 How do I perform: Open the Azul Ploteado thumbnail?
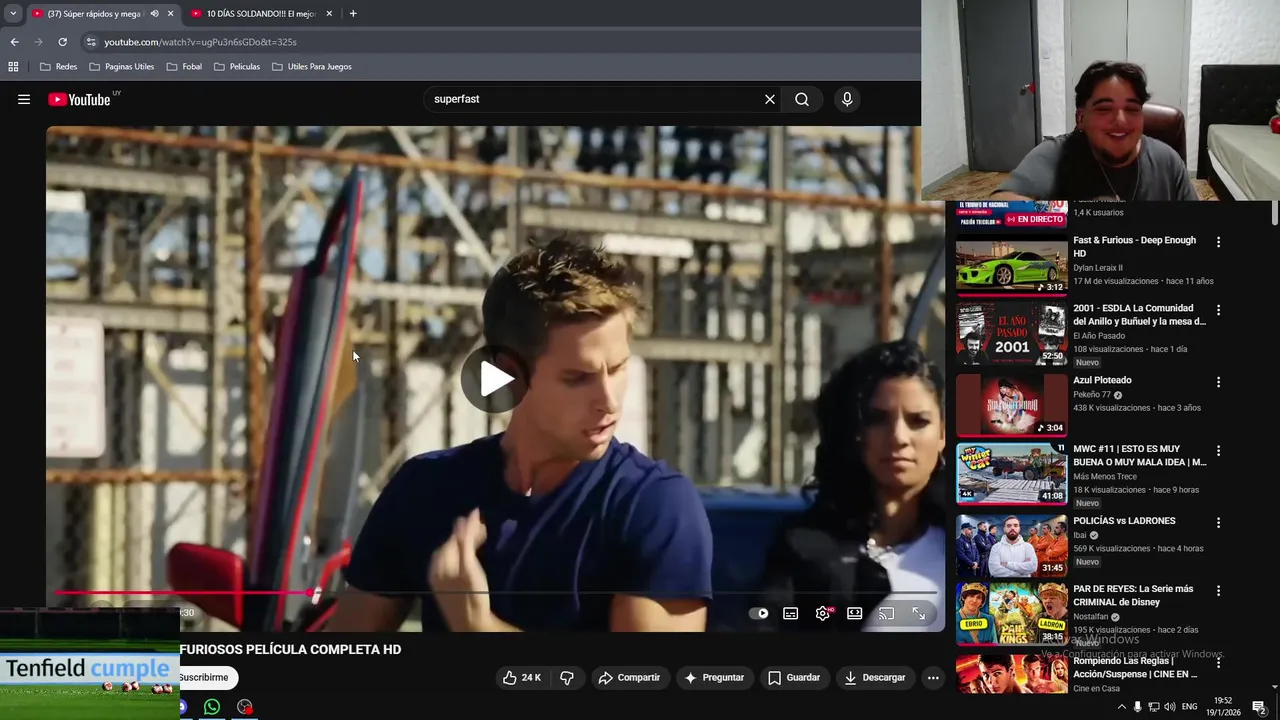pos(1011,405)
